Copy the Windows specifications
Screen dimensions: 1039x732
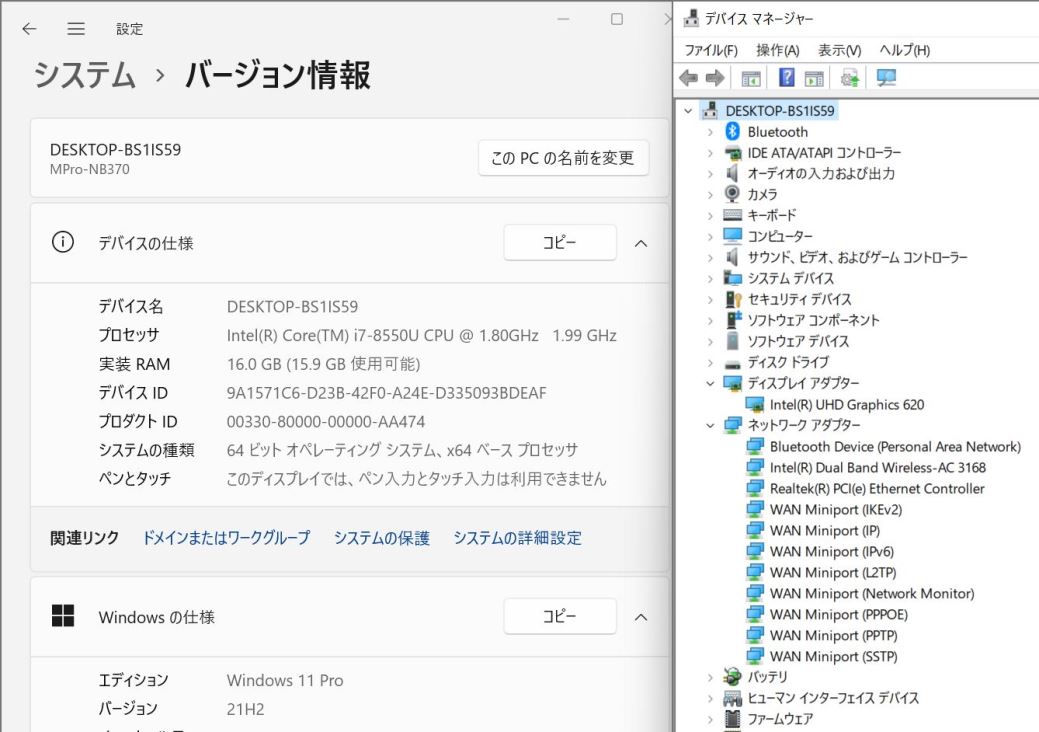click(560, 616)
